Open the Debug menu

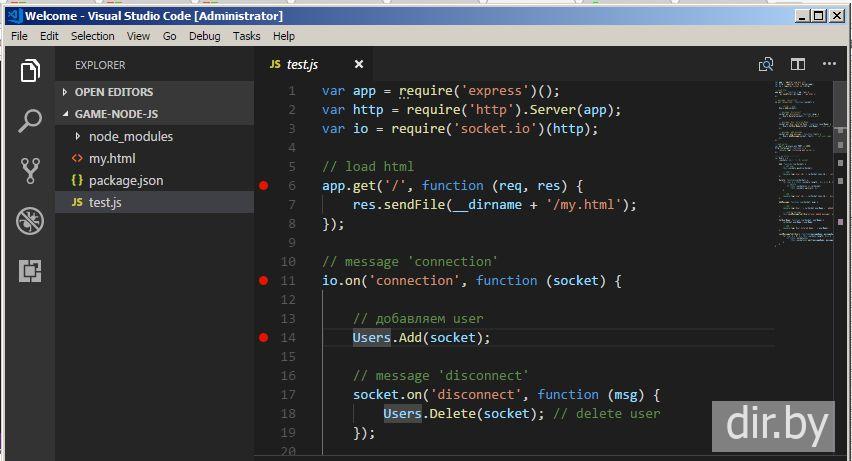coord(204,36)
